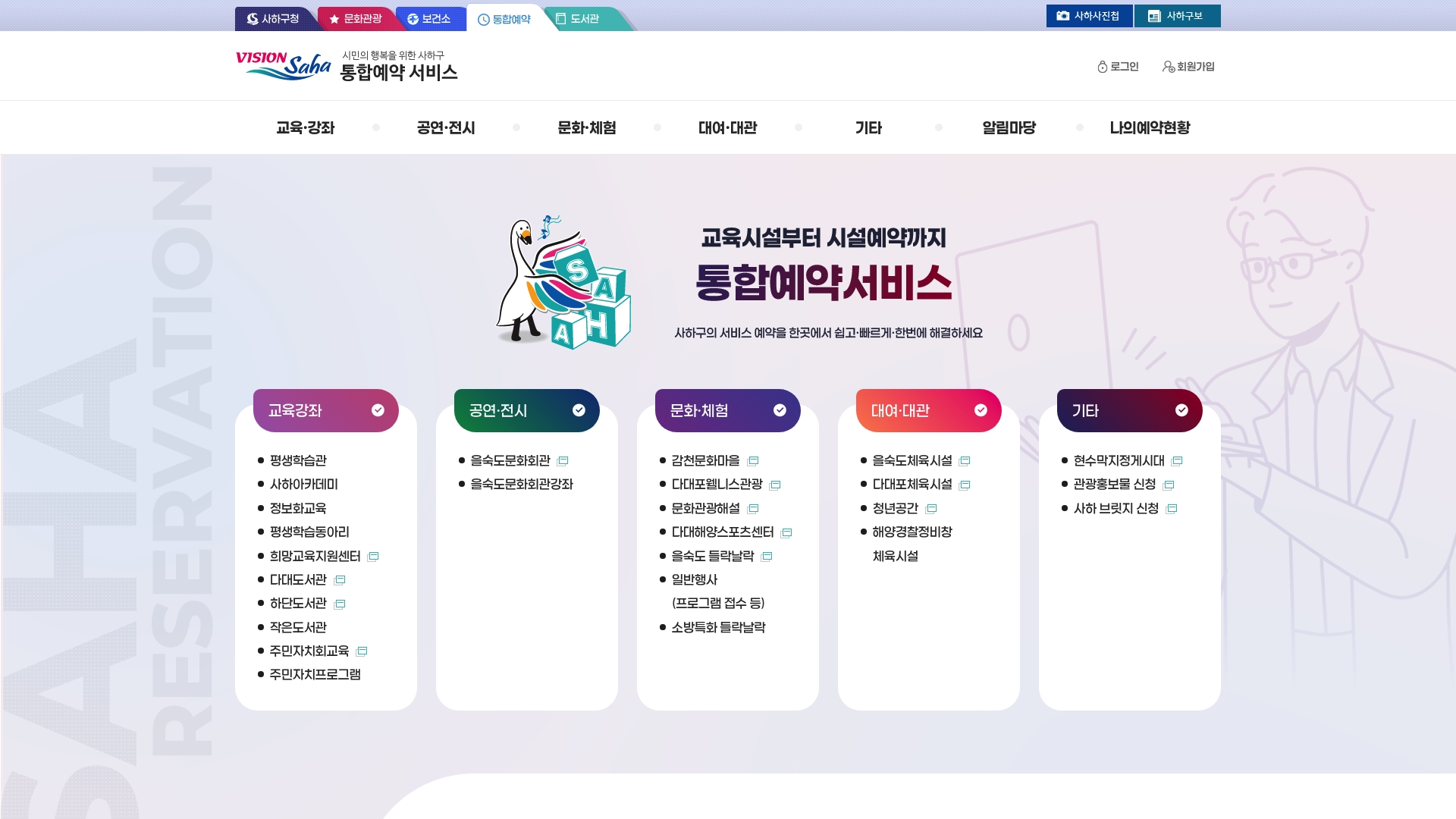Open the 평생학습동아리 link
Image resolution: width=1456 pixels, height=819 pixels.
pos(309,532)
